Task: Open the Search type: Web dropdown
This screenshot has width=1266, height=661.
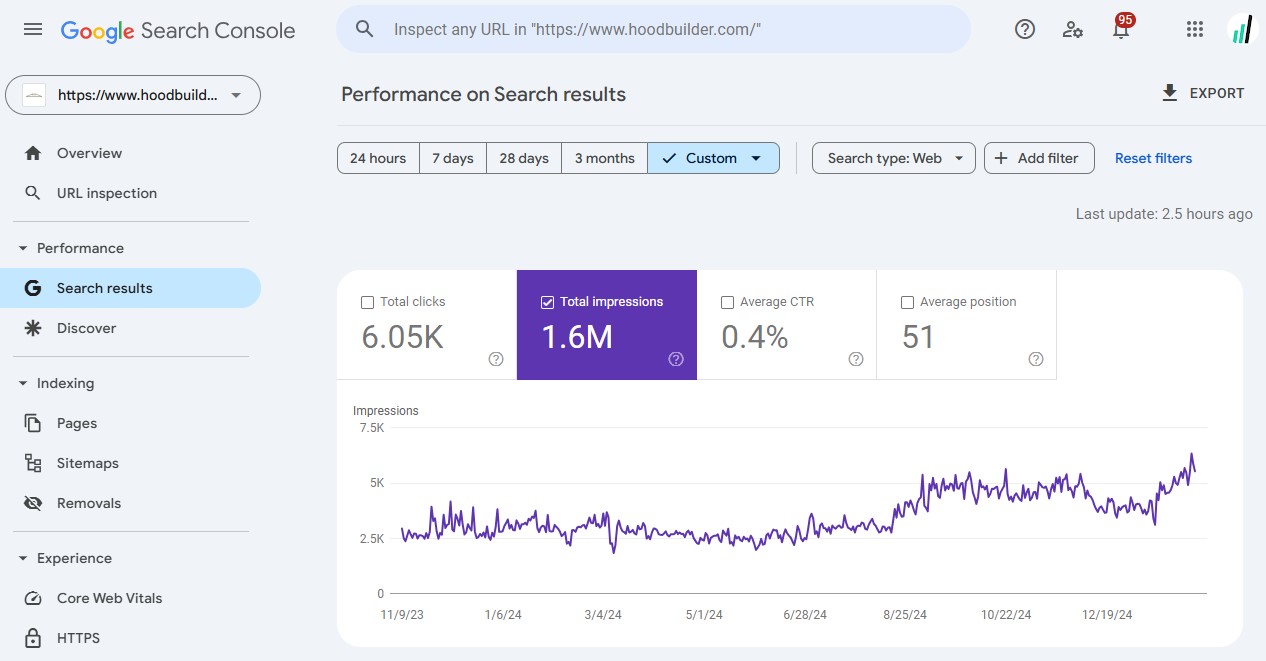Action: [x=894, y=158]
